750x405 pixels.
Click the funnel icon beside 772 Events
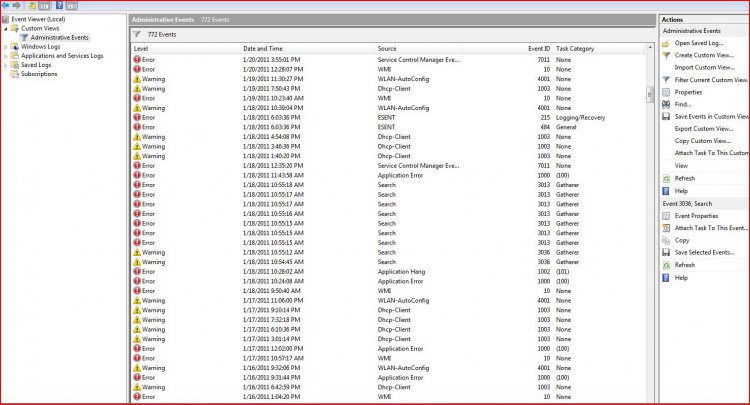point(137,34)
